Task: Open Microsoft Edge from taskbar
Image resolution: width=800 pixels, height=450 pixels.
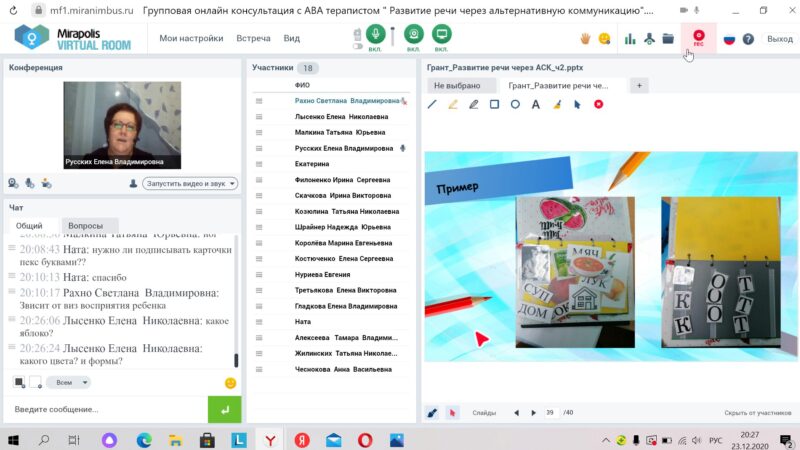Action: 144,440
